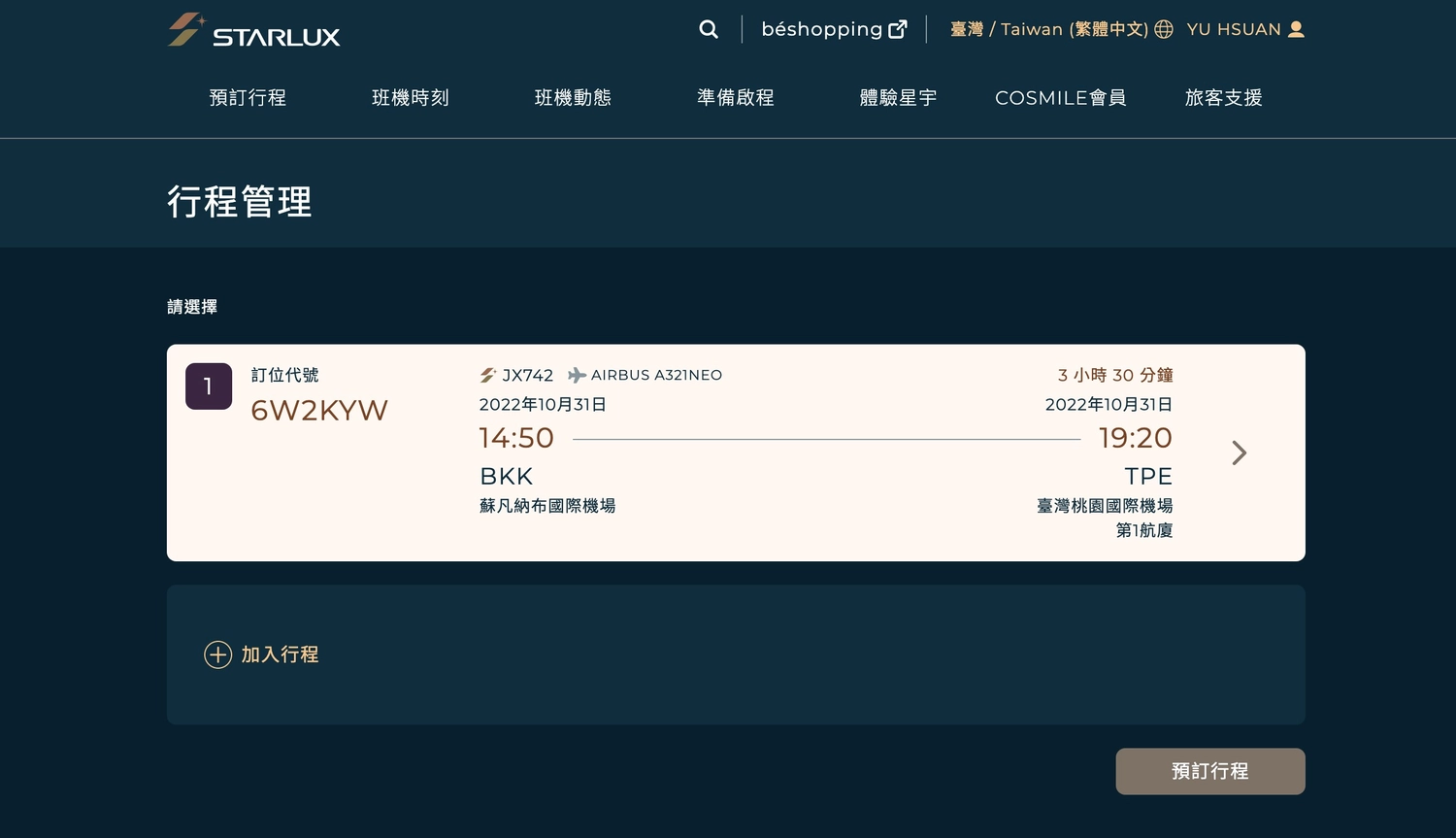The width and height of the screenshot is (1456, 838).
Task: Click the plus icon next to 加入行程
Action: pyautogui.click(x=217, y=654)
